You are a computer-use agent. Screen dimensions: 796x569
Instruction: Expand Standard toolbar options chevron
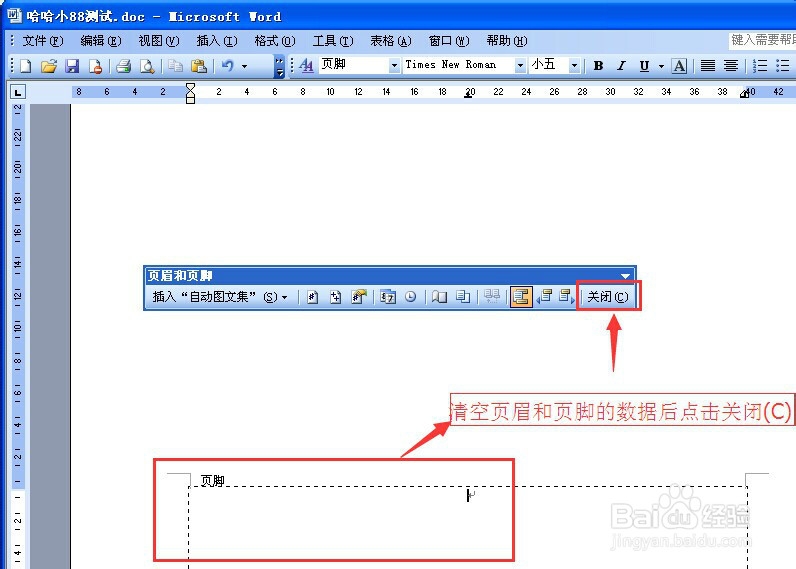point(279,66)
